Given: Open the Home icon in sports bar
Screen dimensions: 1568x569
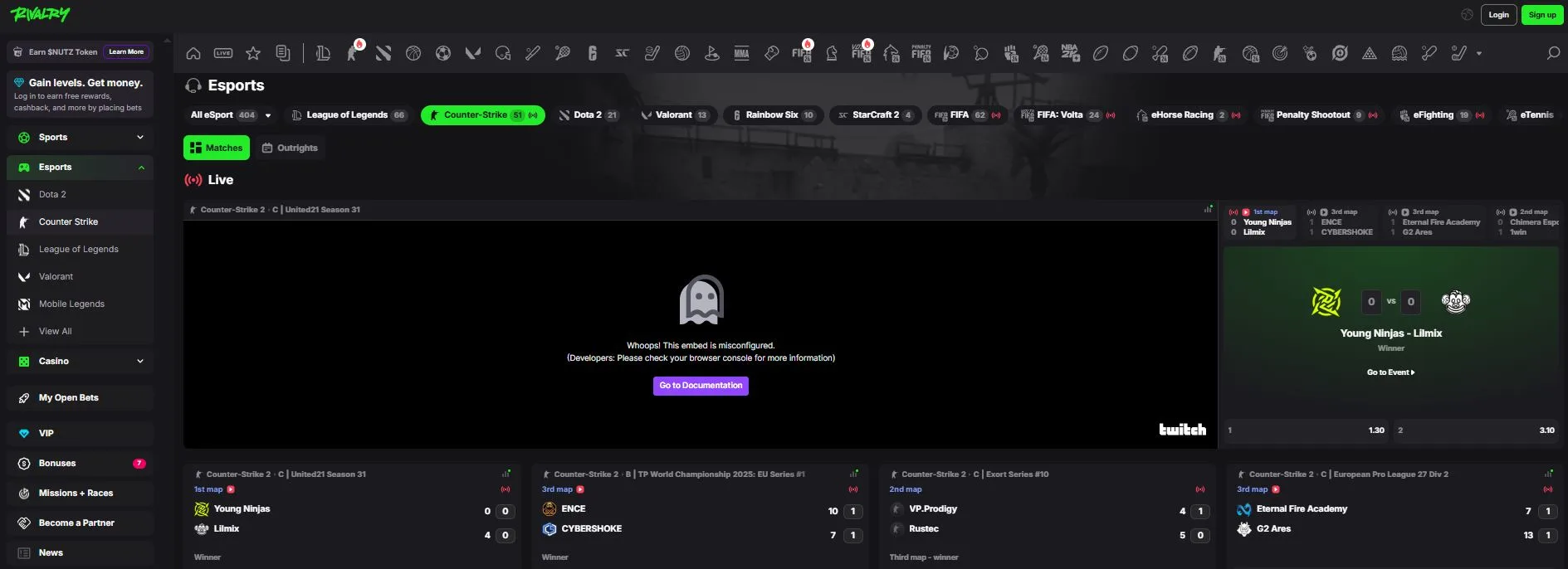Looking at the screenshot, I should 193,53.
